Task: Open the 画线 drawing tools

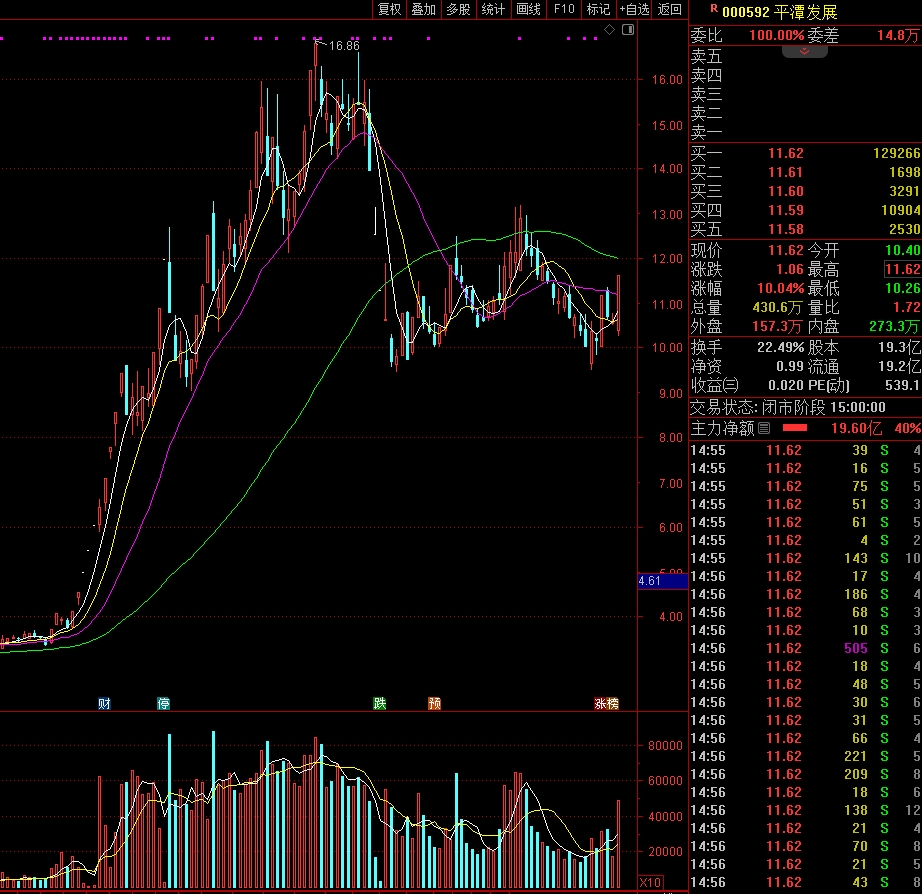Action: tap(529, 9)
